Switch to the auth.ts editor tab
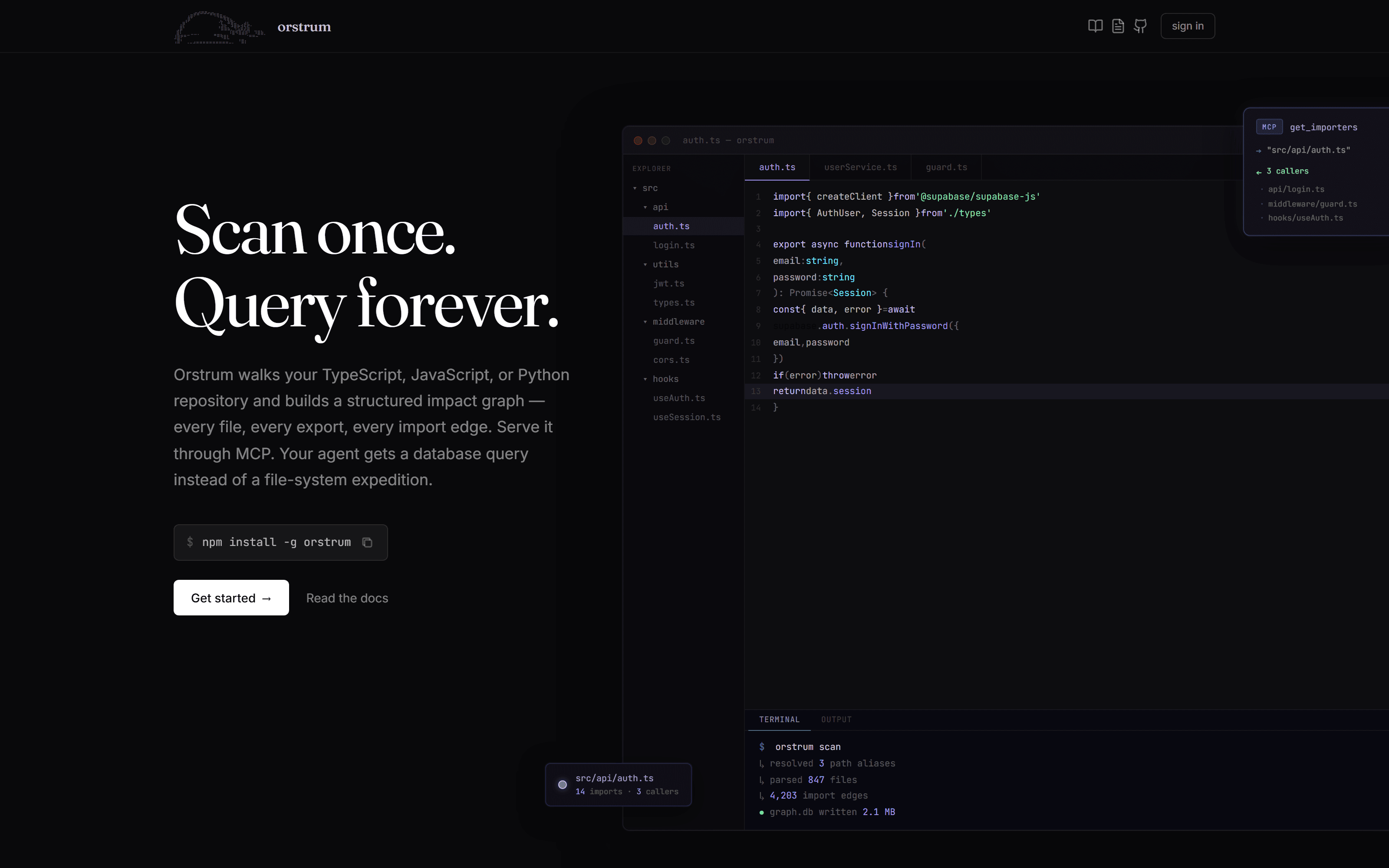1389x868 pixels. [x=777, y=167]
